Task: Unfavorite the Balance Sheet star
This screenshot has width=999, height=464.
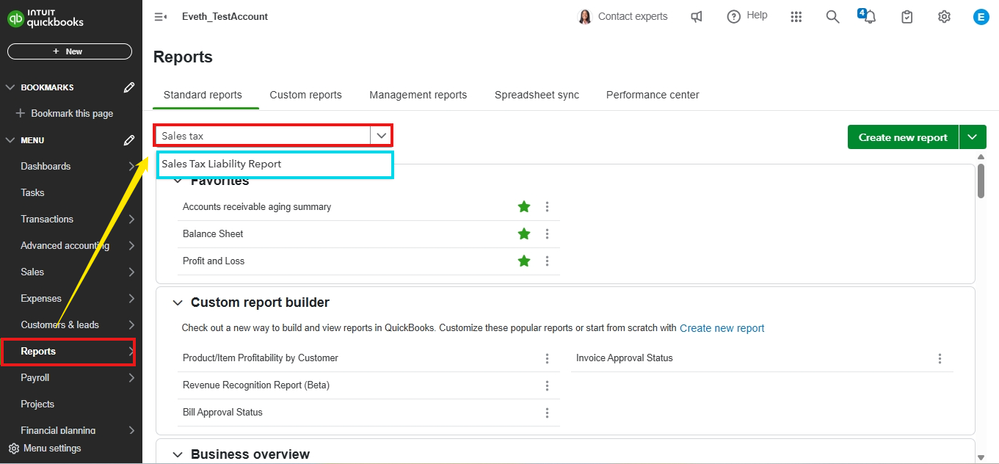Action: [523, 234]
